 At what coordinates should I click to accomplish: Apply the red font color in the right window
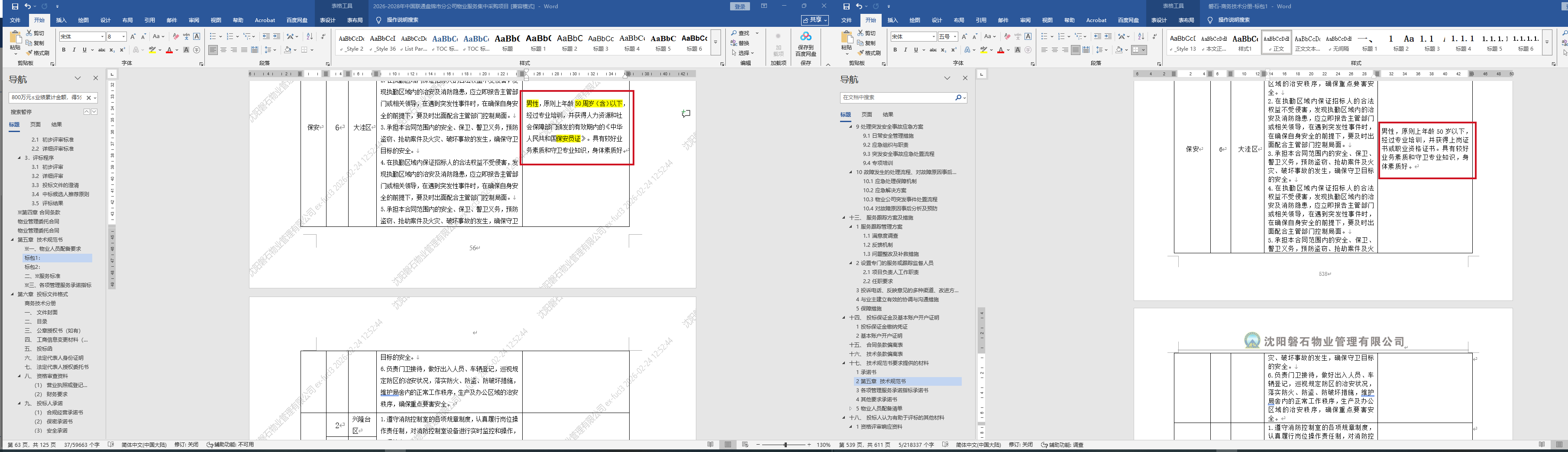coord(1001,50)
